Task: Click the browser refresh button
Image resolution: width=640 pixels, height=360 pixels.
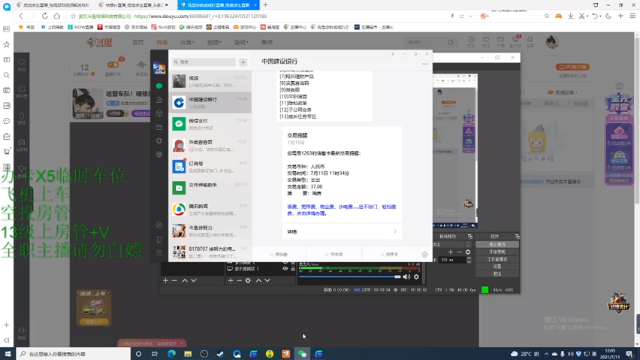Action: tap(45, 16)
